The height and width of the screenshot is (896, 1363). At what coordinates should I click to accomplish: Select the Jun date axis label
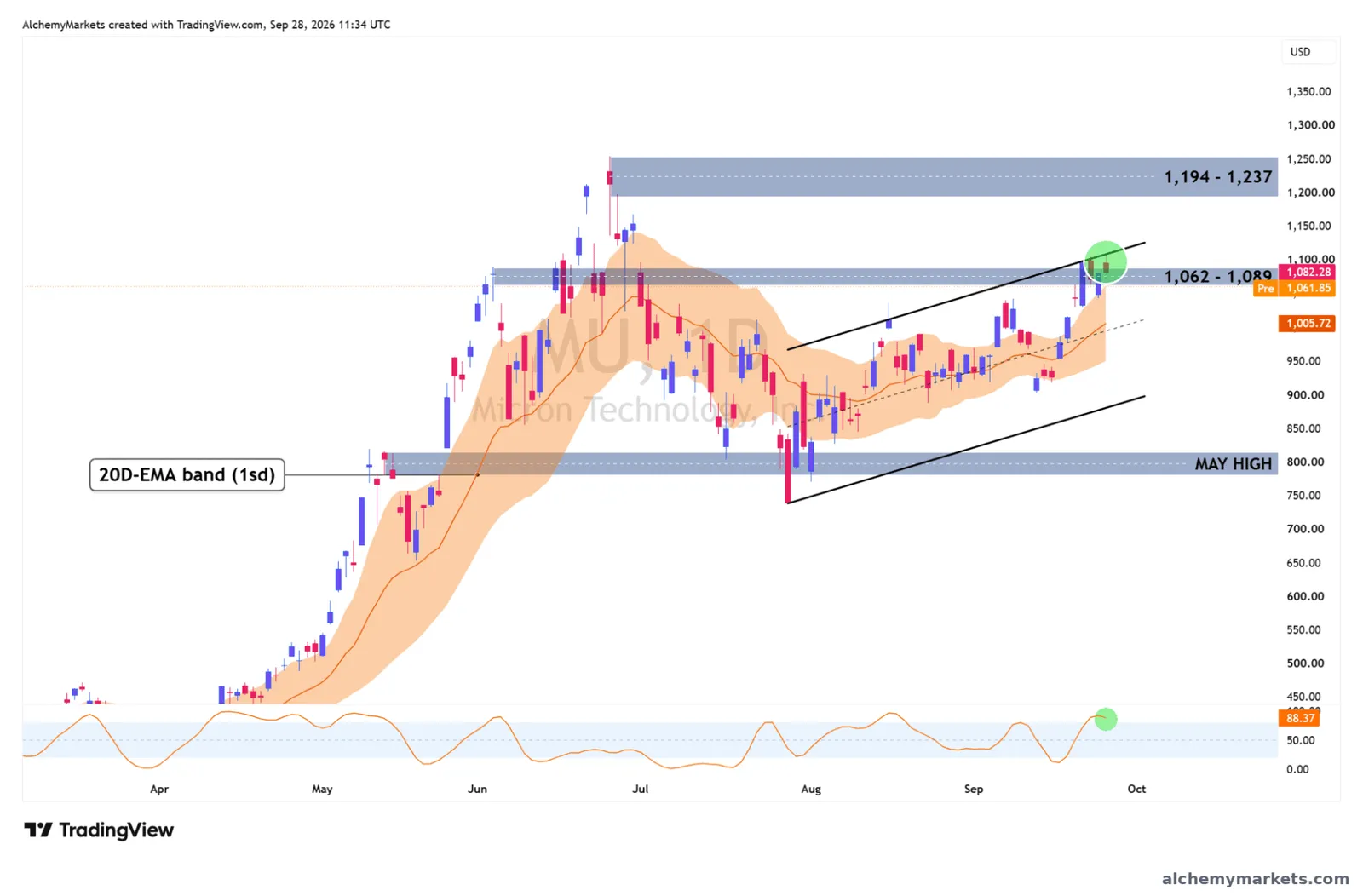click(478, 790)
